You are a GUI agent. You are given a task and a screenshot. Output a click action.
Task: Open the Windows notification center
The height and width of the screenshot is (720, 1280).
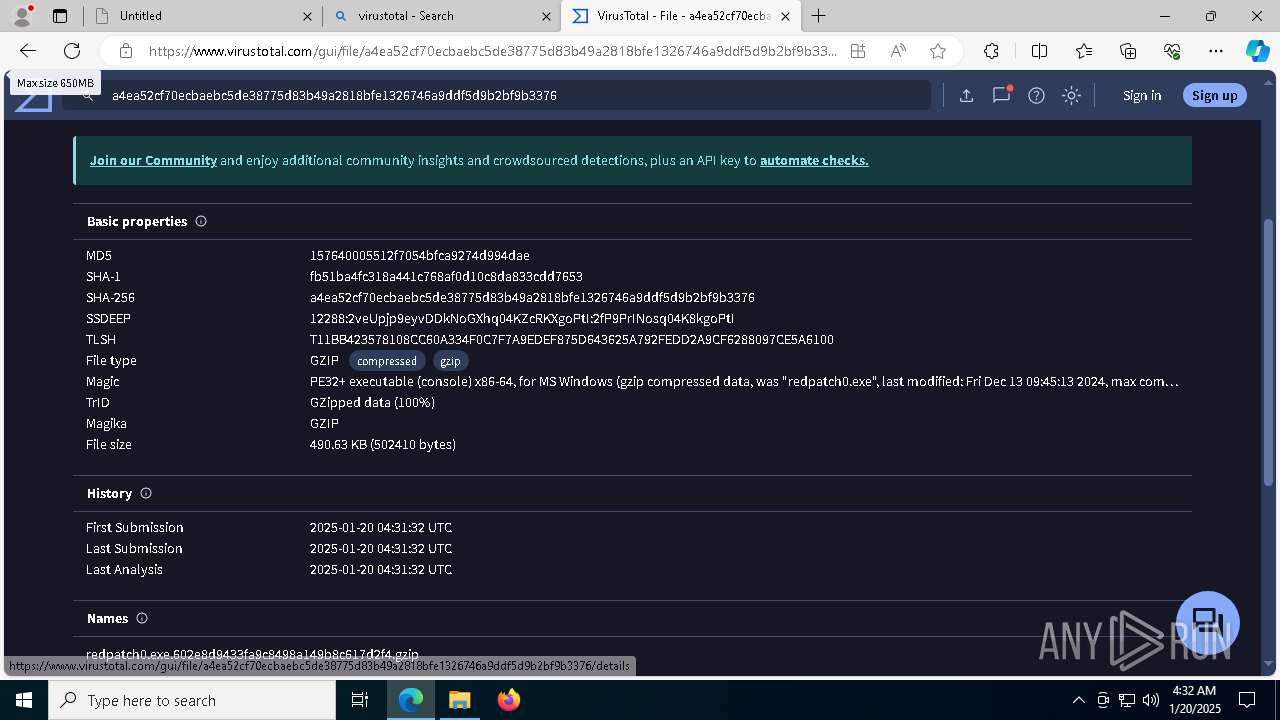(x=1247, y=700)
